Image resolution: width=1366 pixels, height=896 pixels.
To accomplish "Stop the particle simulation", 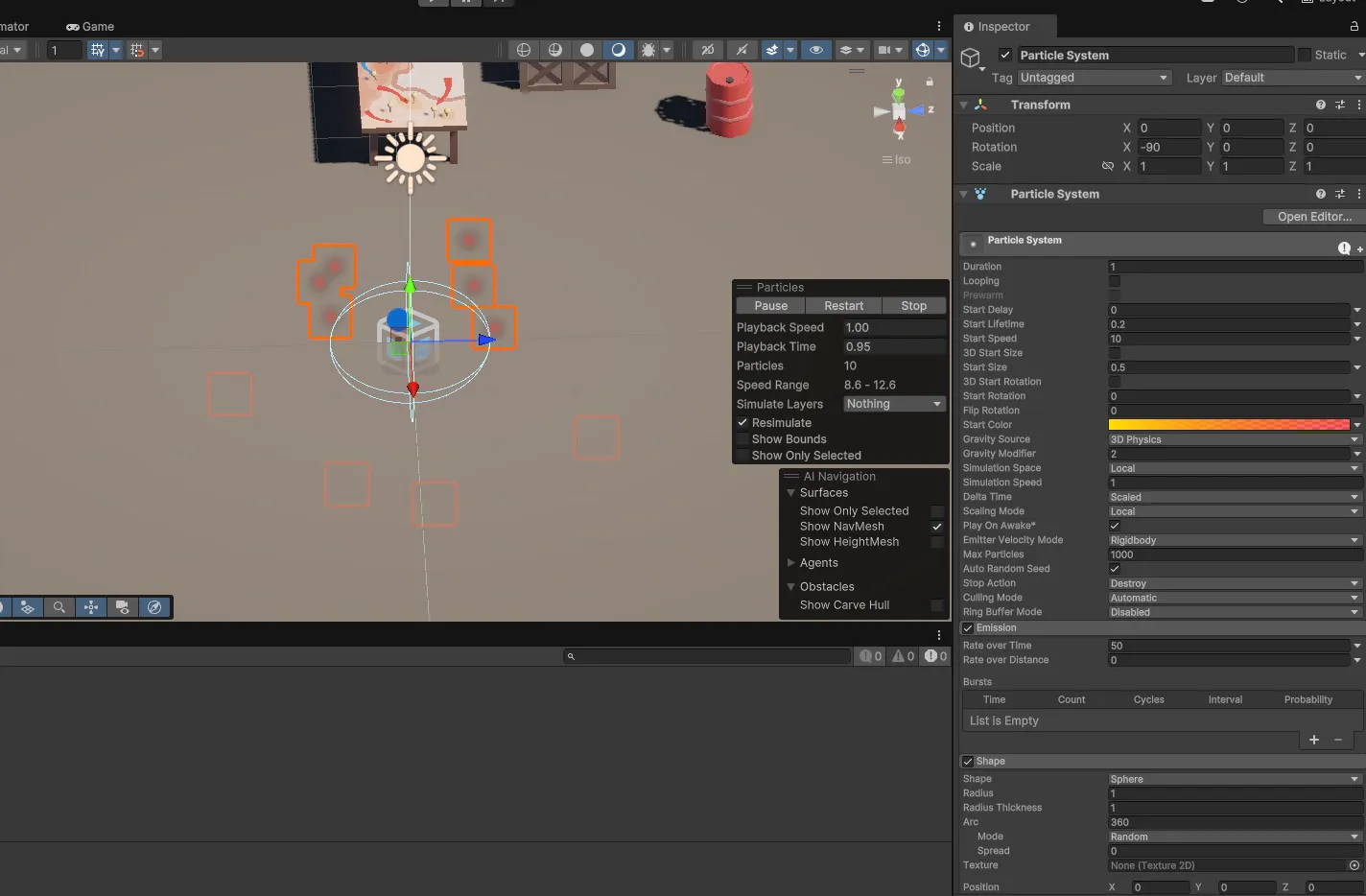I will point(914,306).
